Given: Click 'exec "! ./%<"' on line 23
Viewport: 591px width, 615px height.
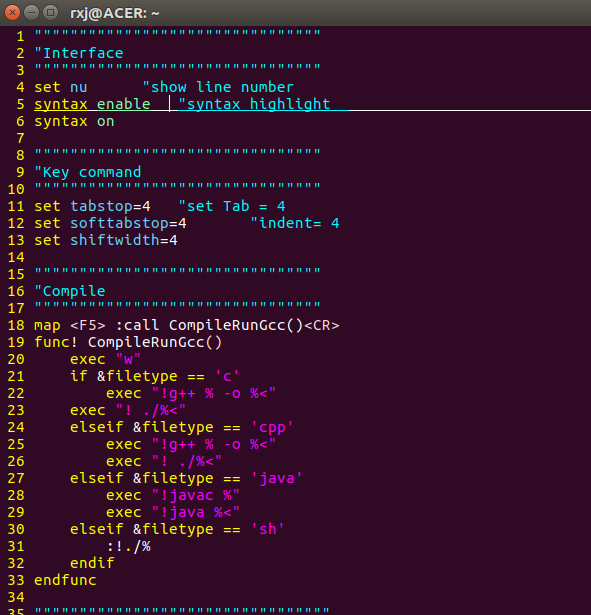Looking at the screenshot, I should click(x=128, y=410).
